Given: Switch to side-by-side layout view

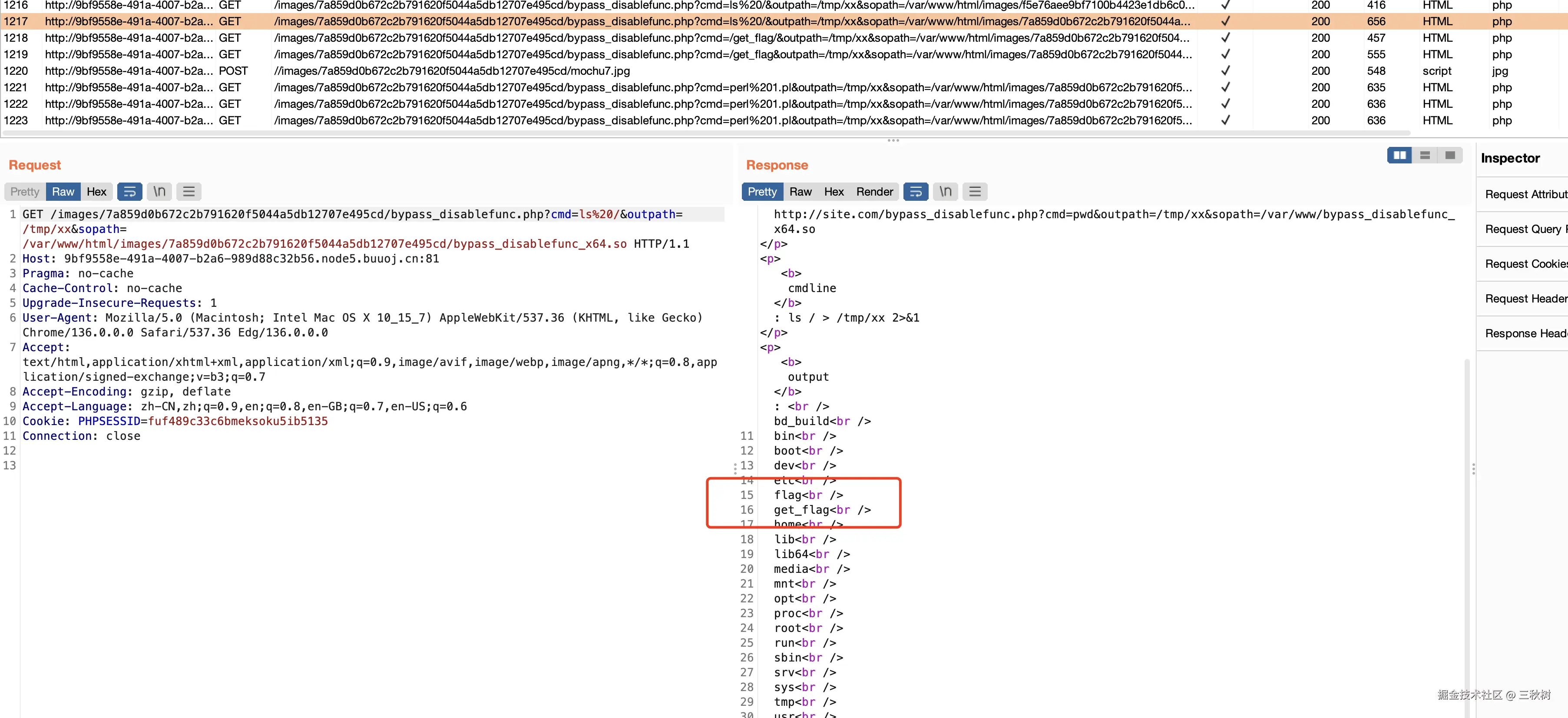Looking at the screenshot, I should pyautogui.click(x=1399, y=155).
